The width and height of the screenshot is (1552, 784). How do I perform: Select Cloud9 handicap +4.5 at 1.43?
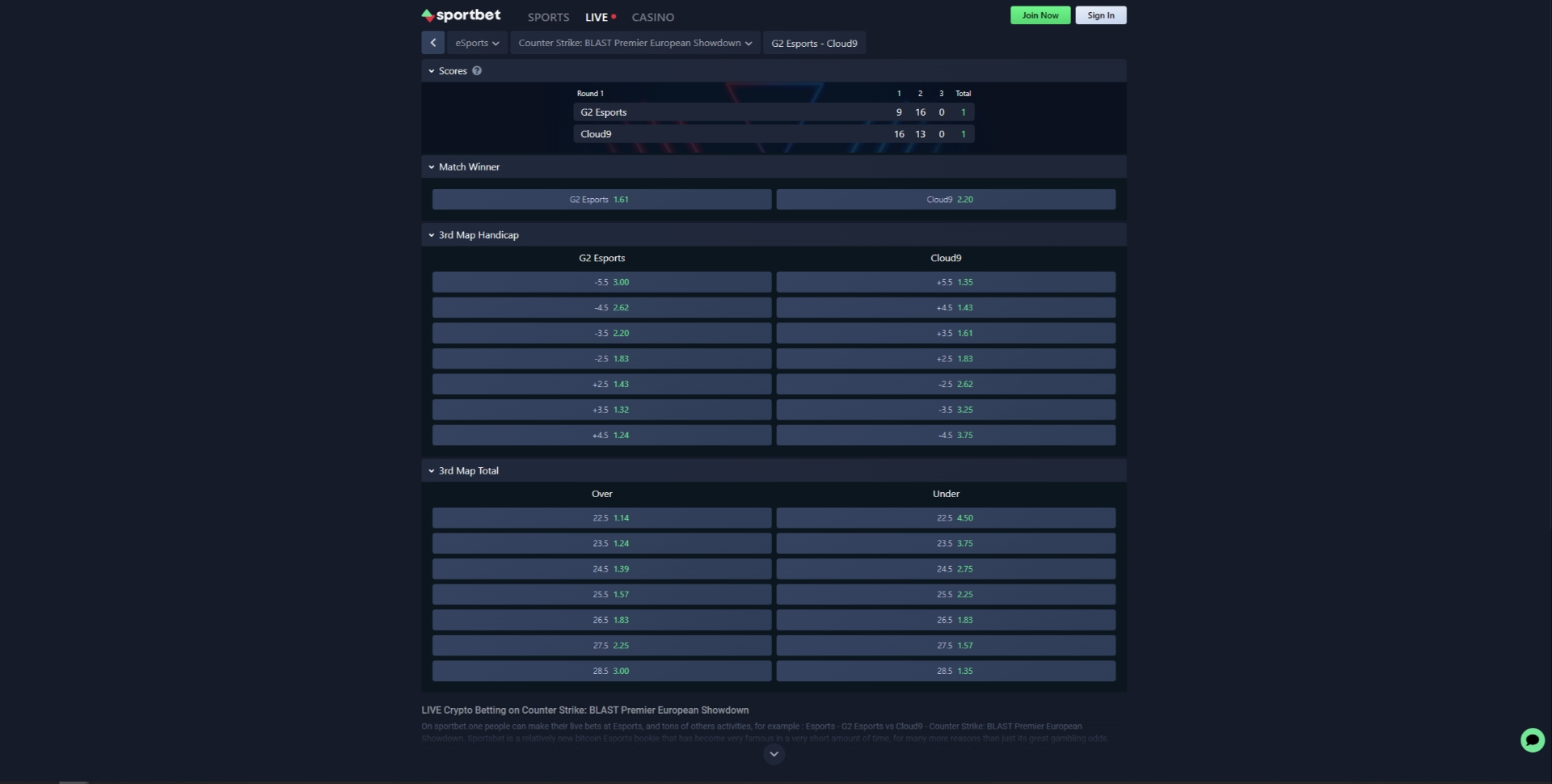click(x=946, y=308)
